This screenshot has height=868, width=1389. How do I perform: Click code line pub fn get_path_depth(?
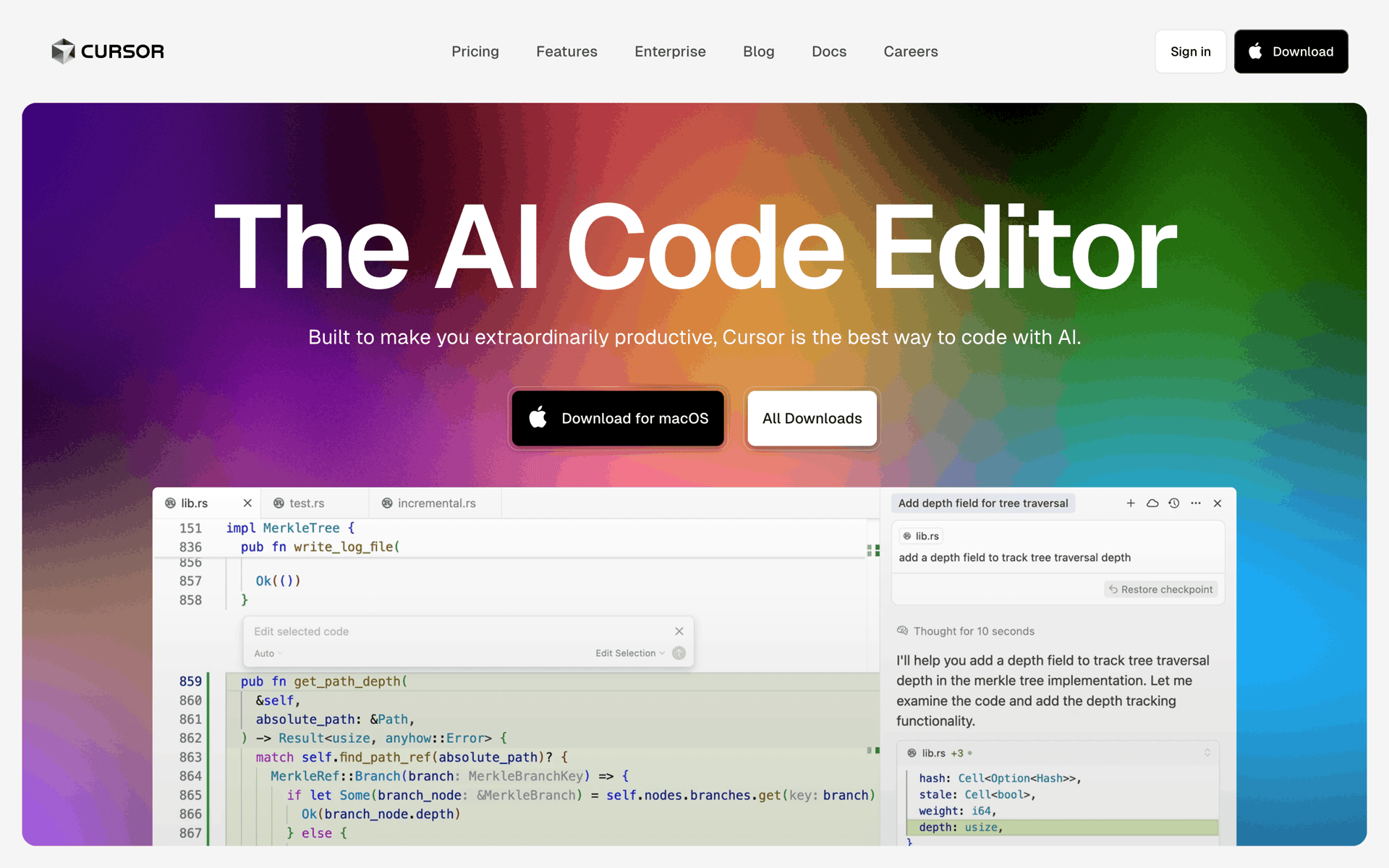[324, 681]
